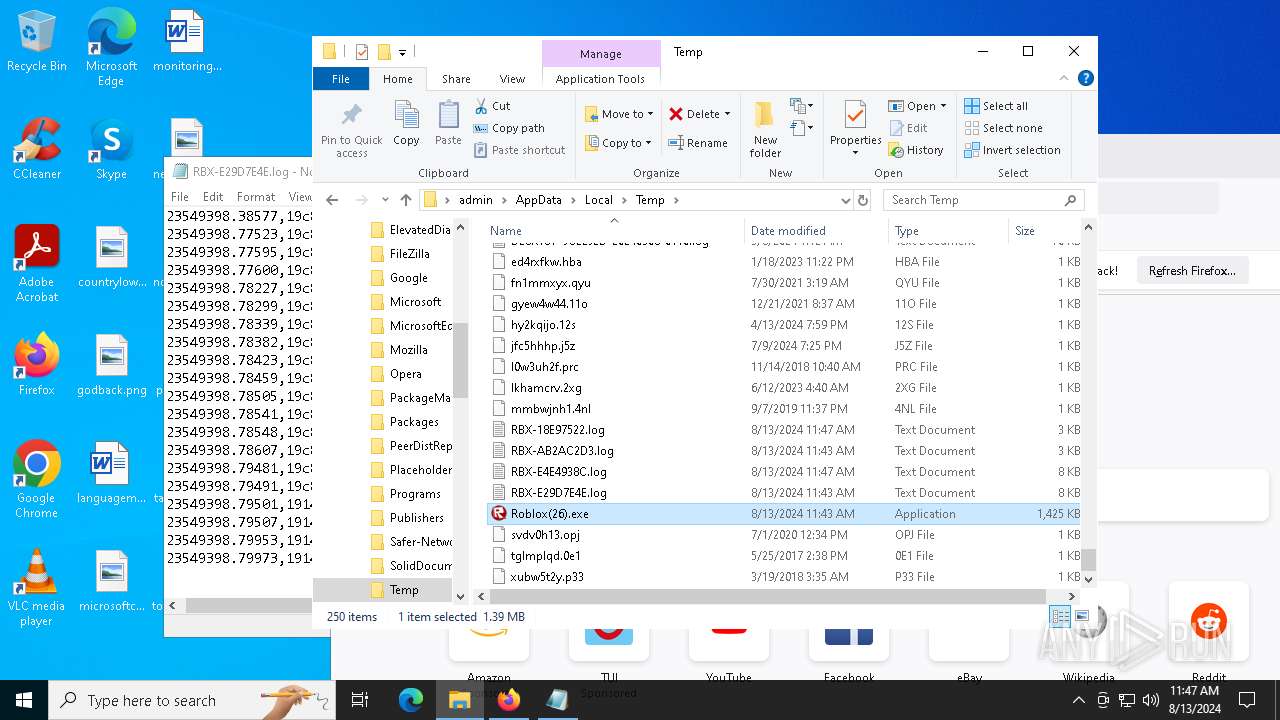The image size is (1280, 720).
Task: Open Edit menu in Notepad window
Action: click(213, 197)
